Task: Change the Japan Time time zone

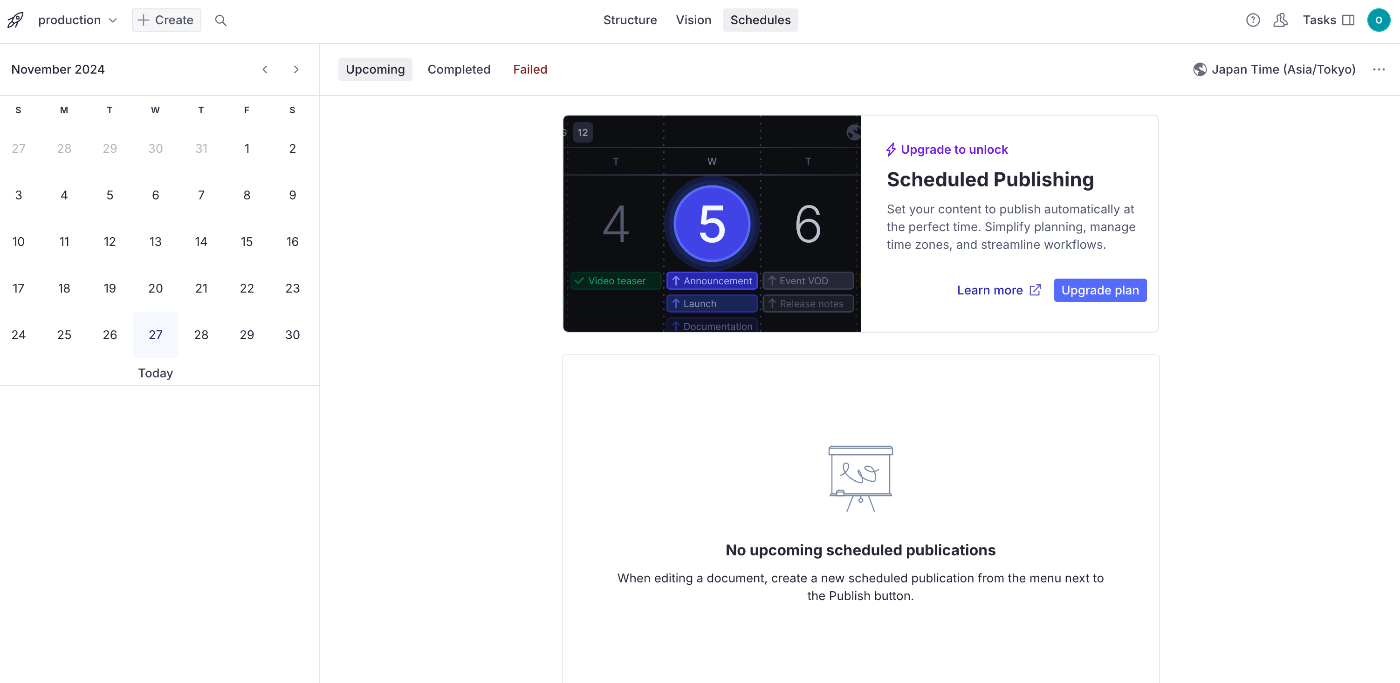Action: click(1274, 69)
